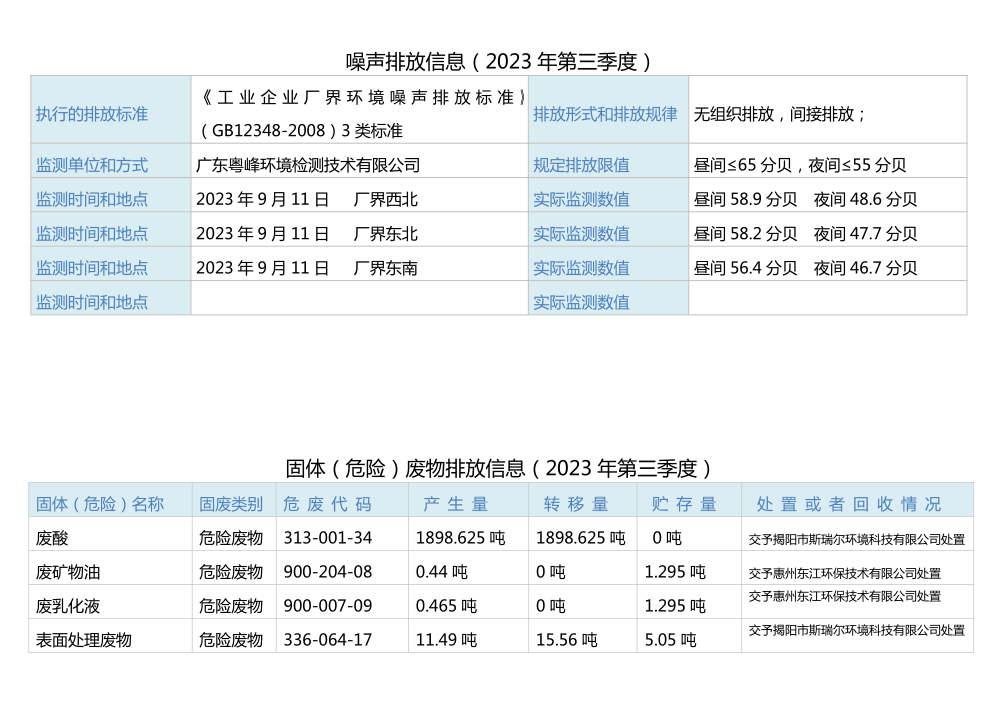Image resolution: width=1000 pixels, height=711 pixels.
Task: Select waste code 900-007-09
Action: pyautogui.click(x=328, y=606)
